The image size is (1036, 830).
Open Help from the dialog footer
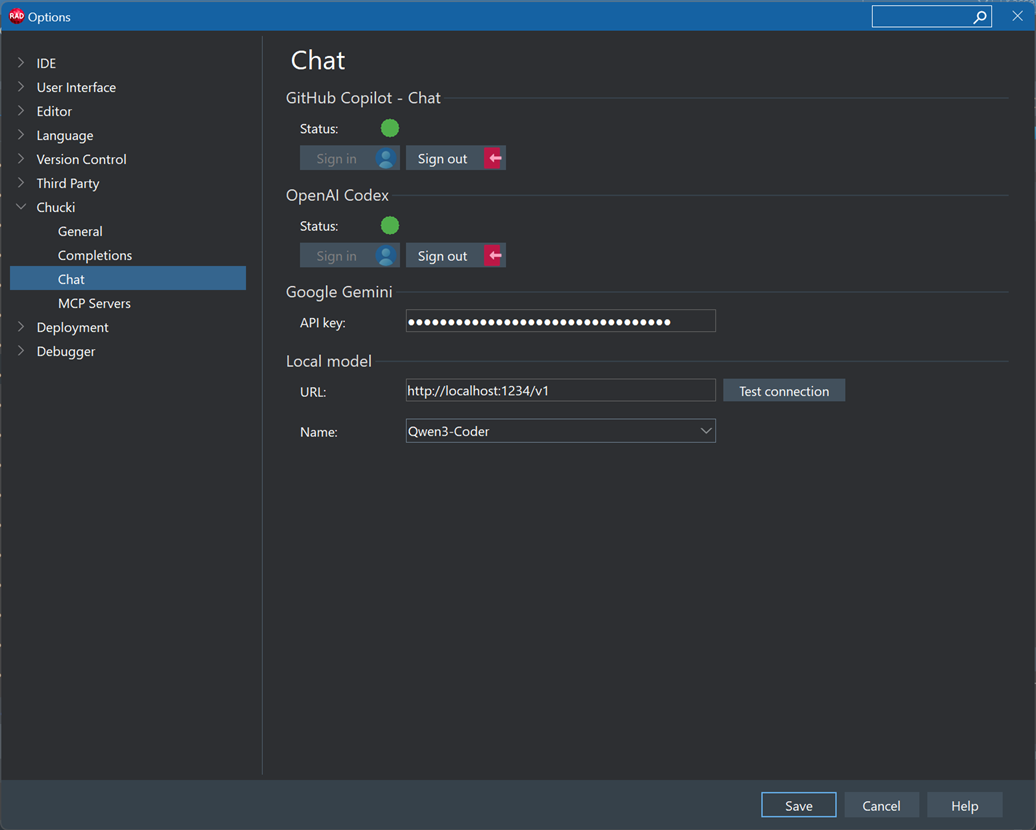tap(964, 805)
